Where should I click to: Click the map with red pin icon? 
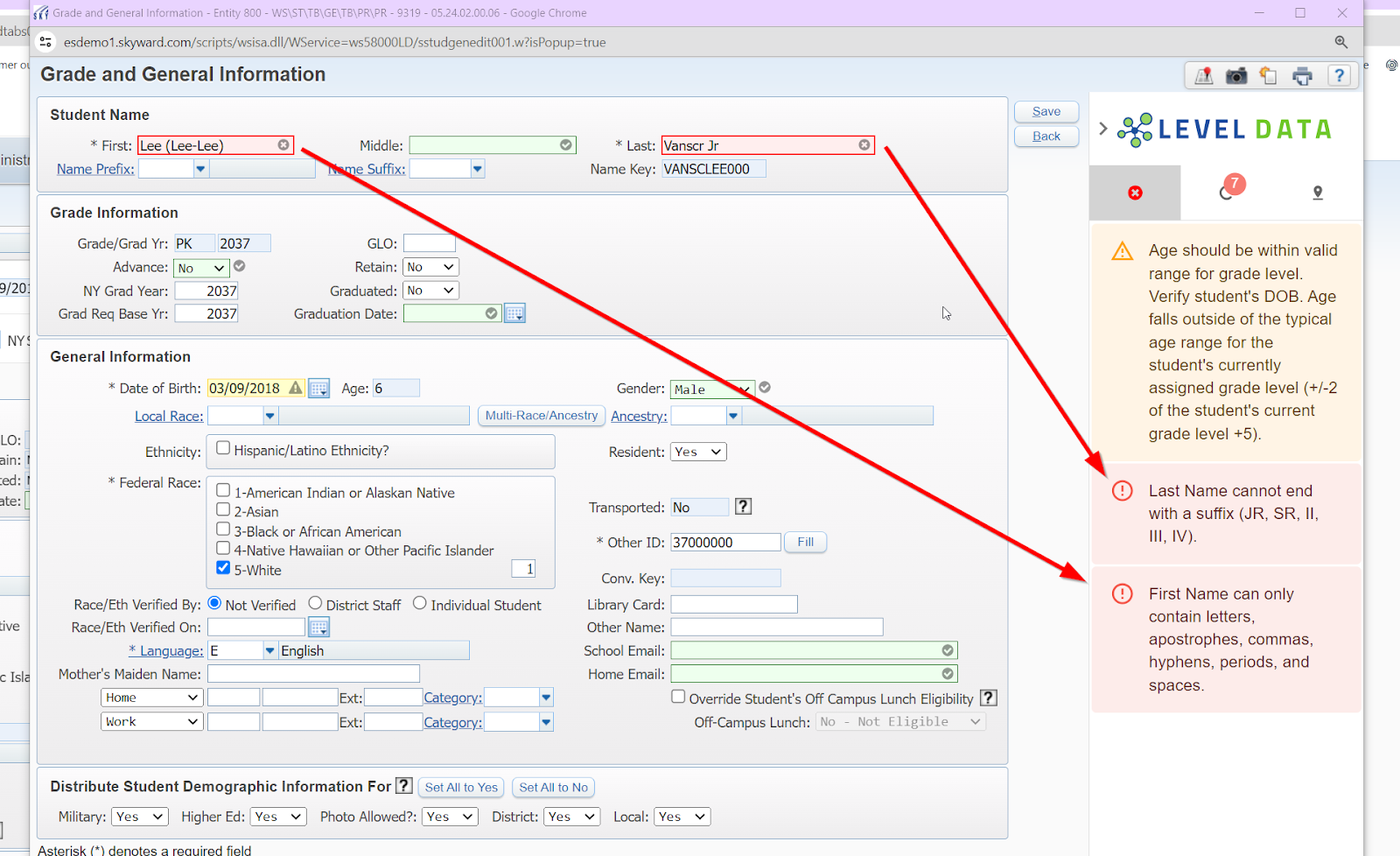click(1204, 76)
